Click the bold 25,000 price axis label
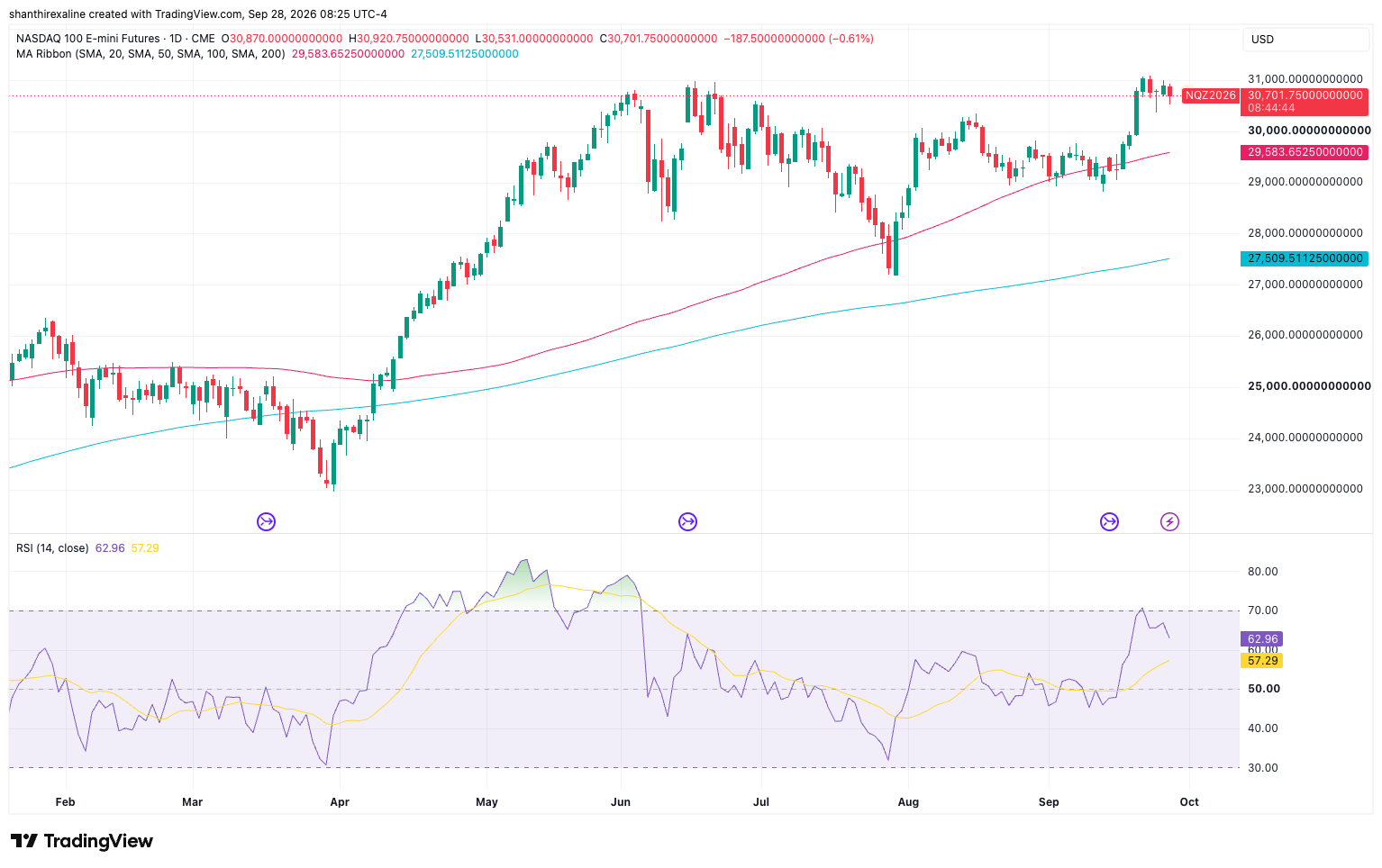 [1309, 386]
